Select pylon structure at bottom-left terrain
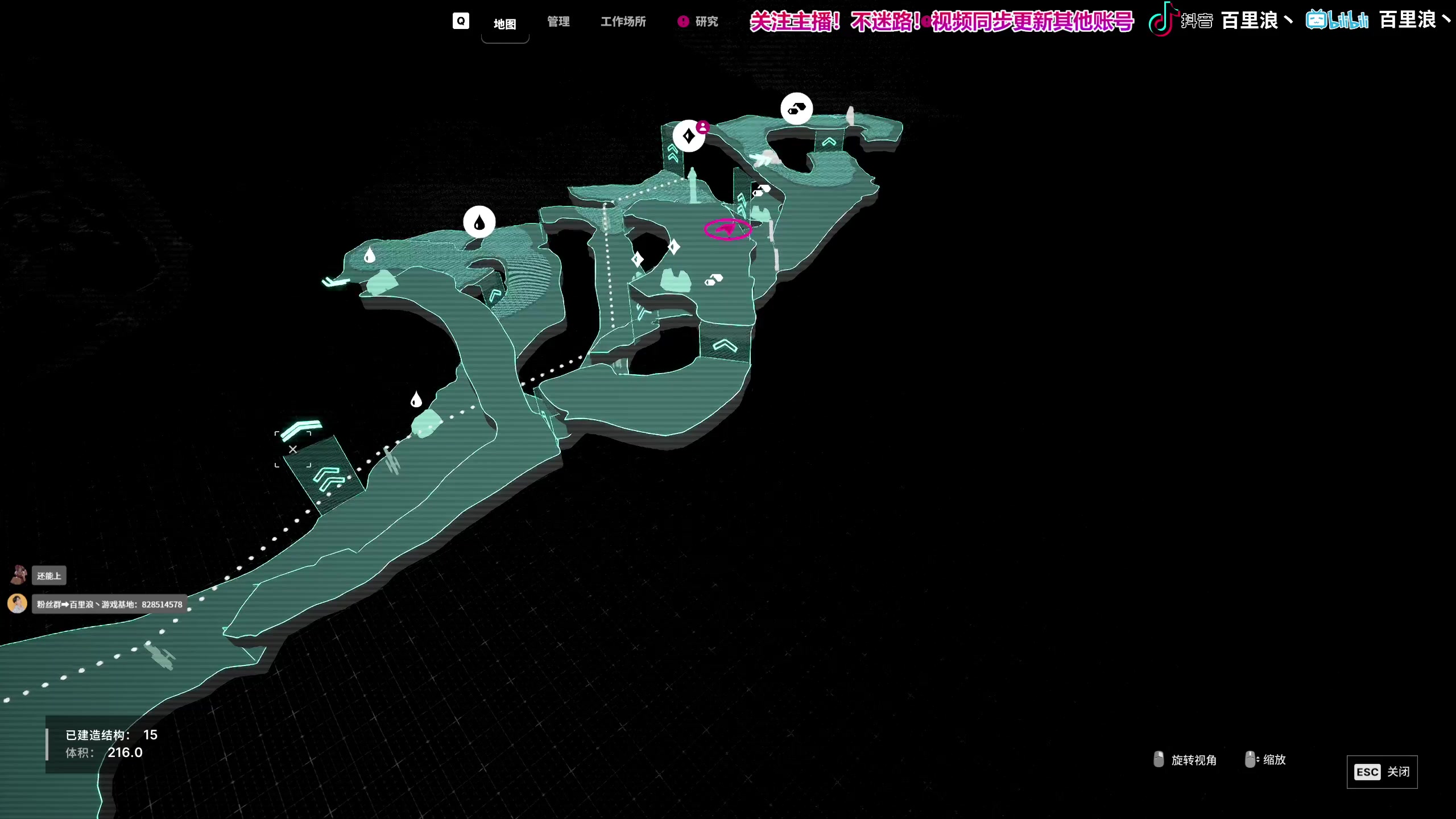This screenshot has width=1456, height=819. [x=160, y=656]
